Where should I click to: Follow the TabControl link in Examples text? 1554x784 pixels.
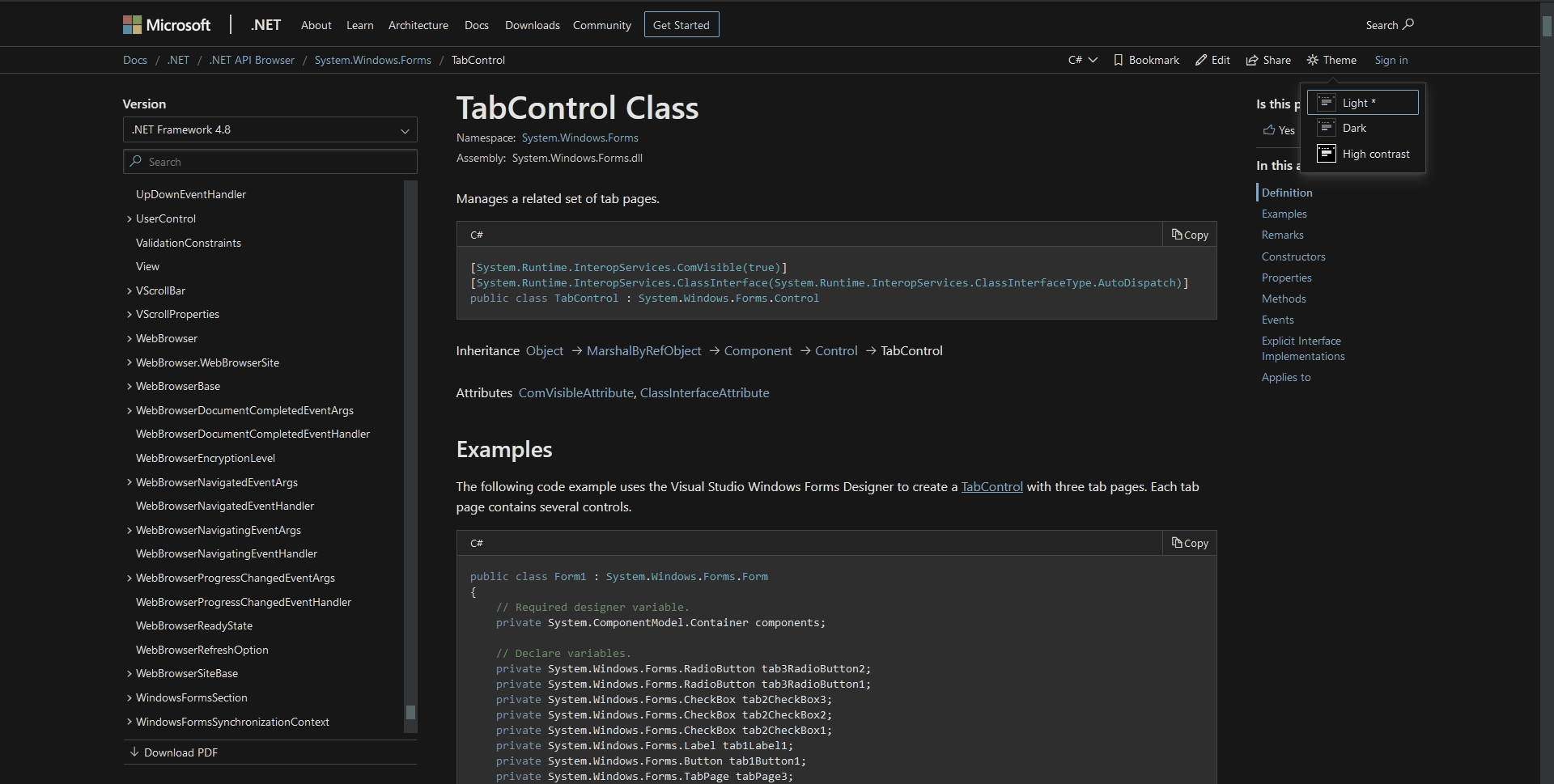(992, 486)
